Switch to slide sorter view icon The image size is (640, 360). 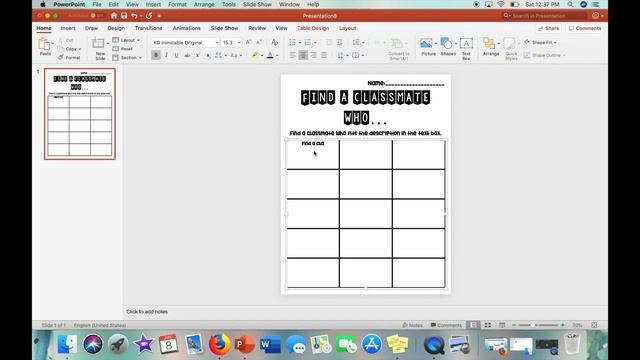tap(488, 325)
